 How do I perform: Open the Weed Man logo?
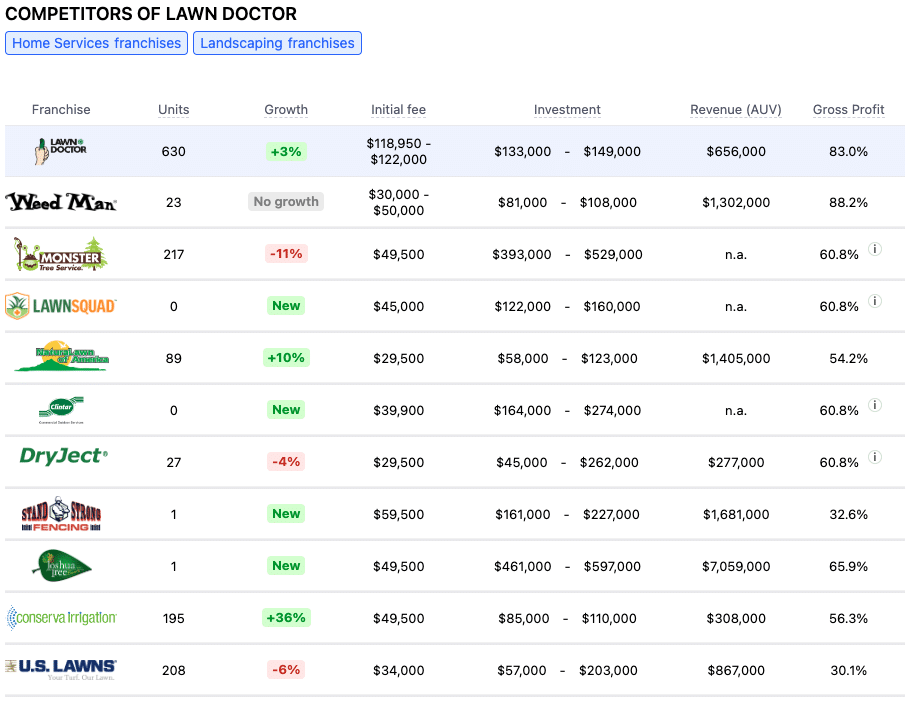[61, 202]
